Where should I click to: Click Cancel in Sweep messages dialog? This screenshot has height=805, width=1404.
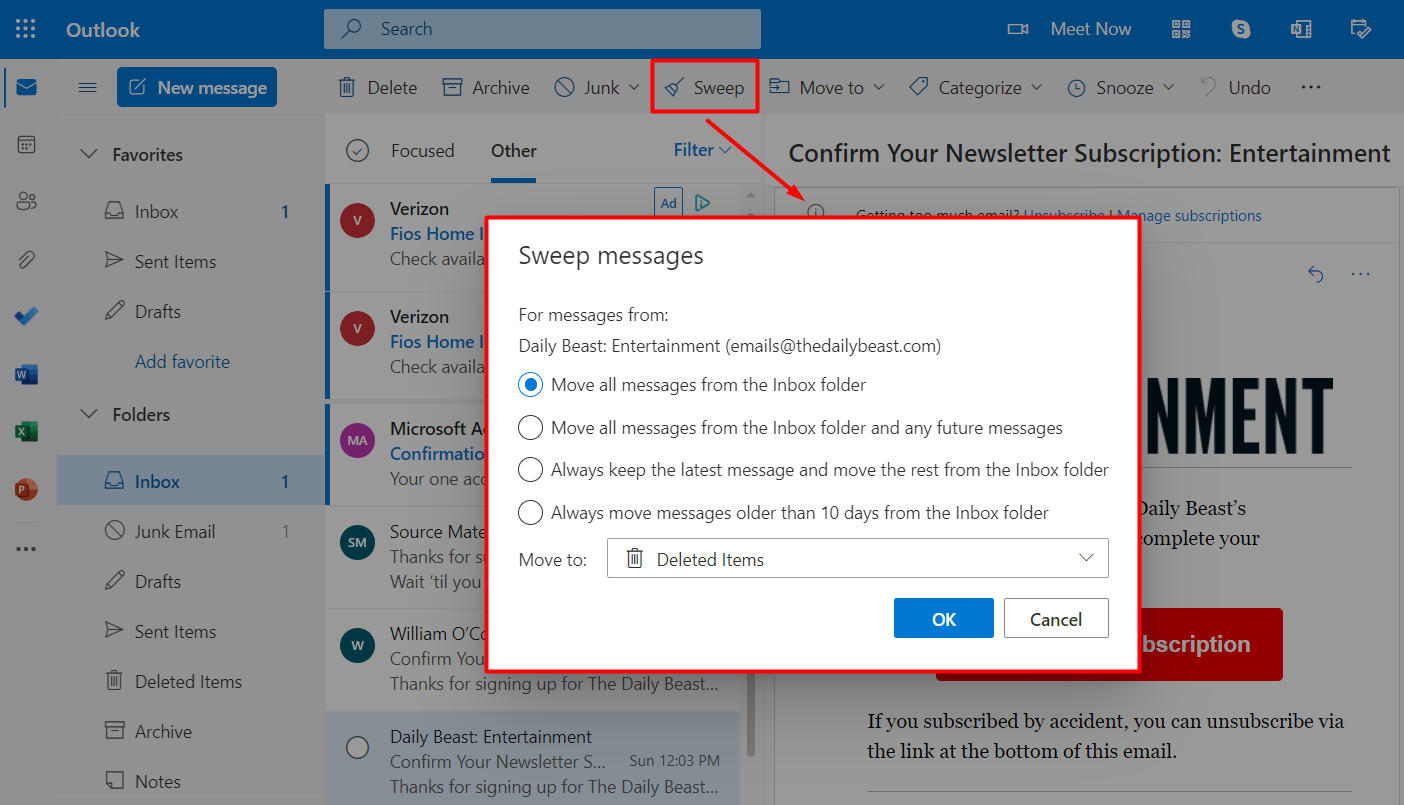pyautogui.click(x=1056, y=619)
